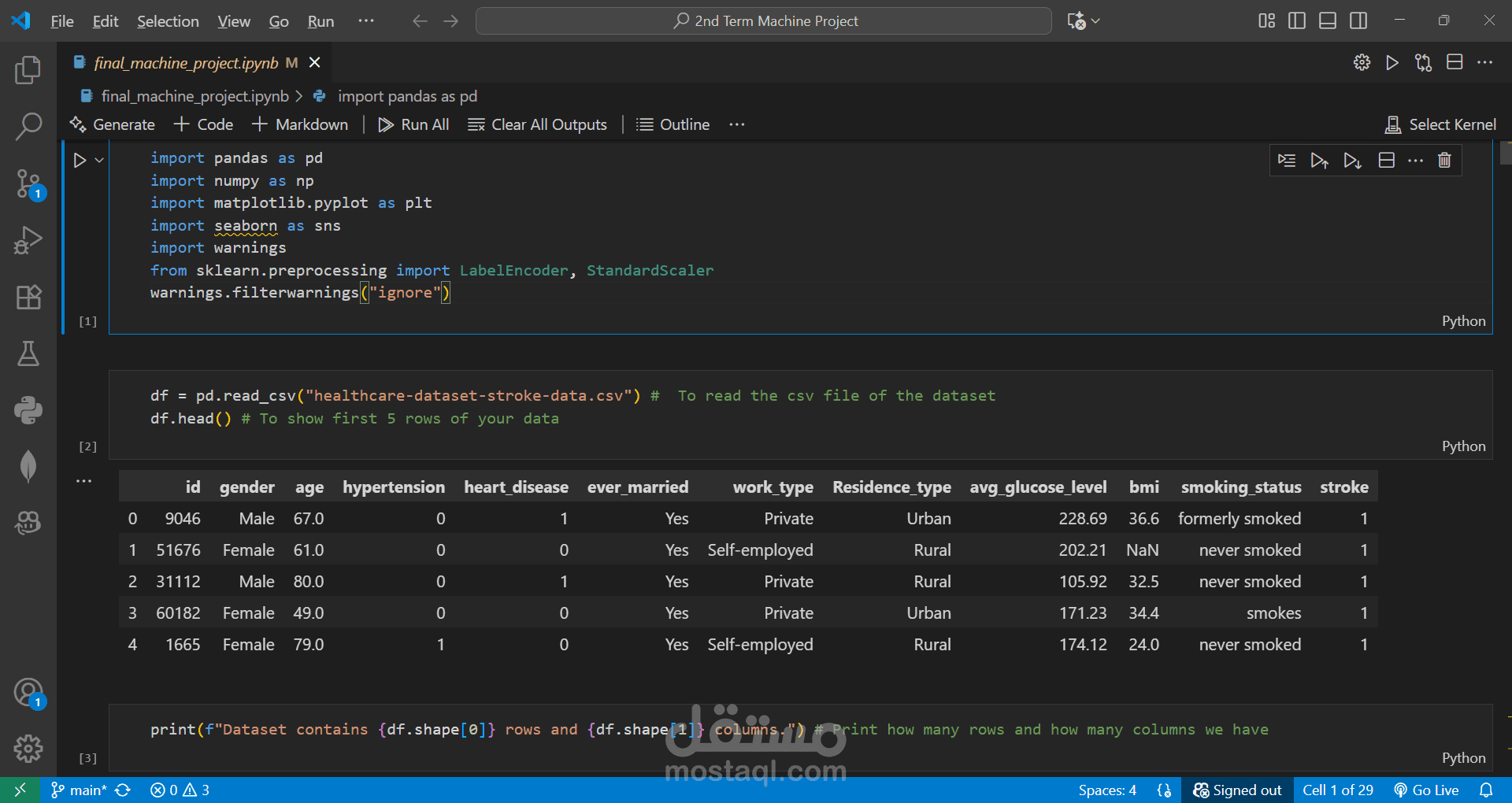Open the Testing flask icon

tap(28, 354)
